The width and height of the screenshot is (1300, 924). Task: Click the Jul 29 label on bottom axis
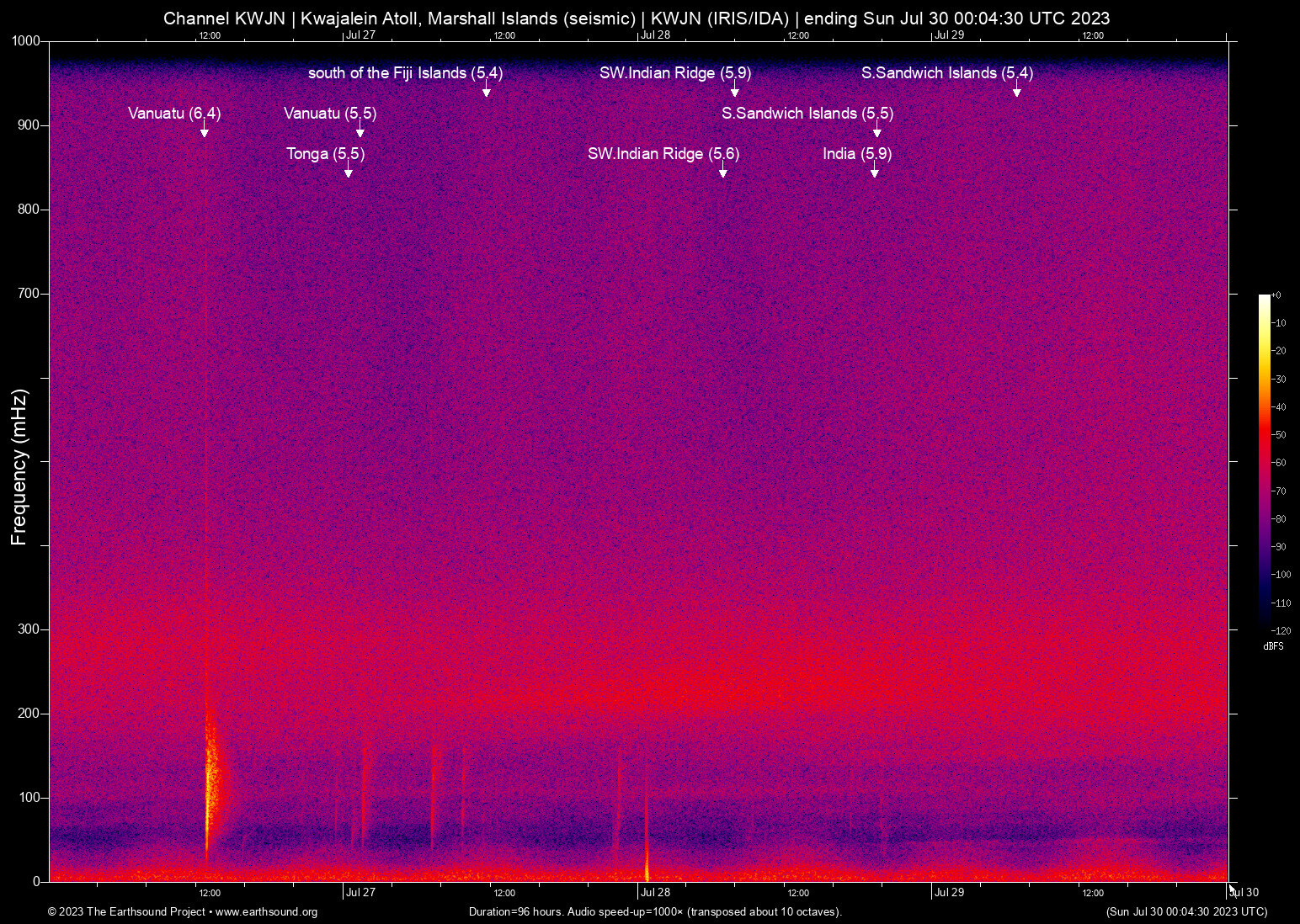point(949,892)
